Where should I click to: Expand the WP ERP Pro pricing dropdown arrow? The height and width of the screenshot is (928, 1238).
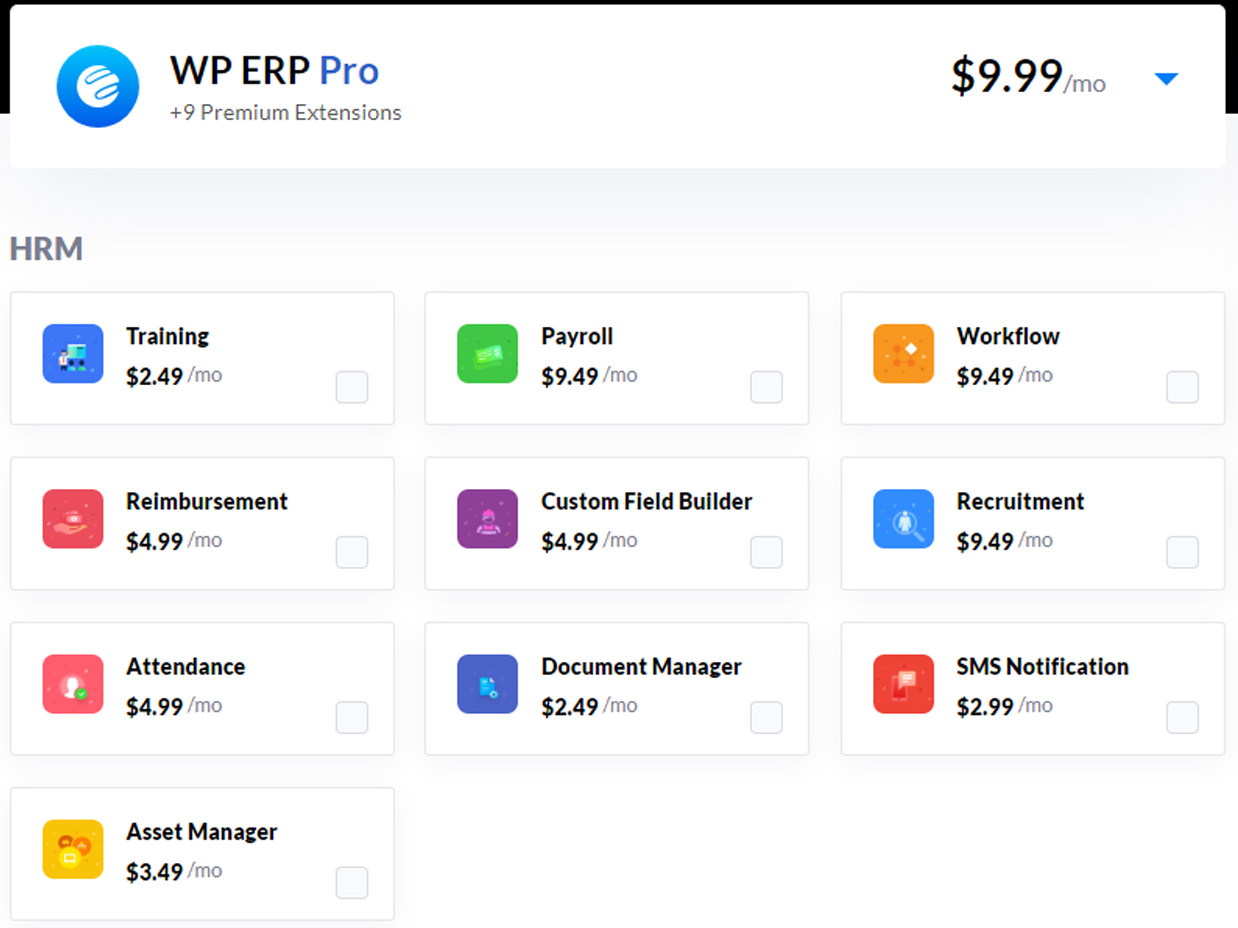(1166, 79)
